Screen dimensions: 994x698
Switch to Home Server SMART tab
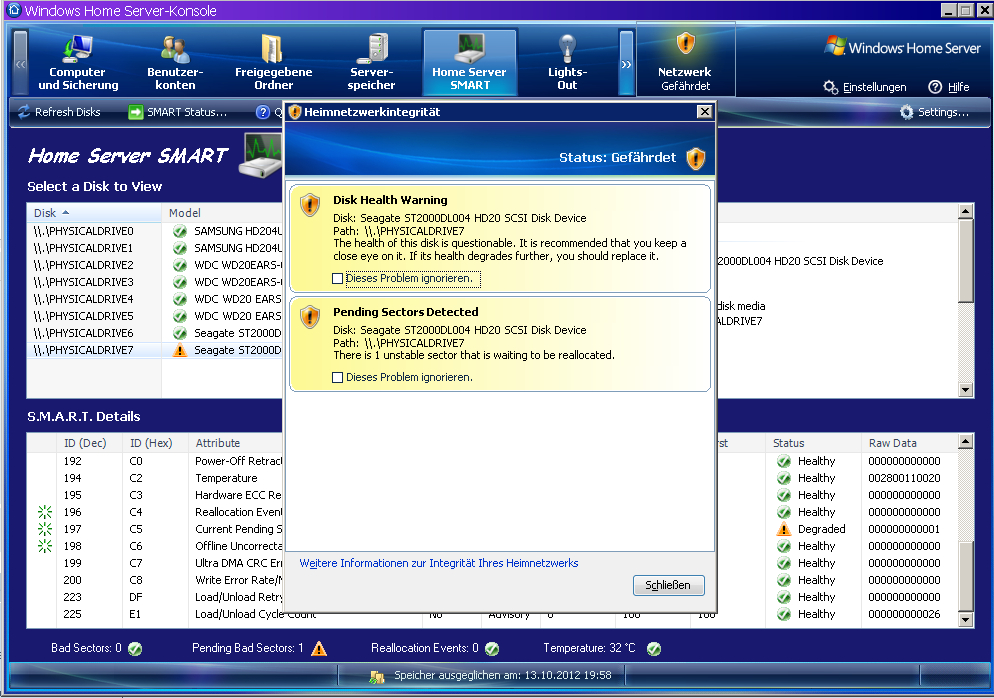coord(470,62)
